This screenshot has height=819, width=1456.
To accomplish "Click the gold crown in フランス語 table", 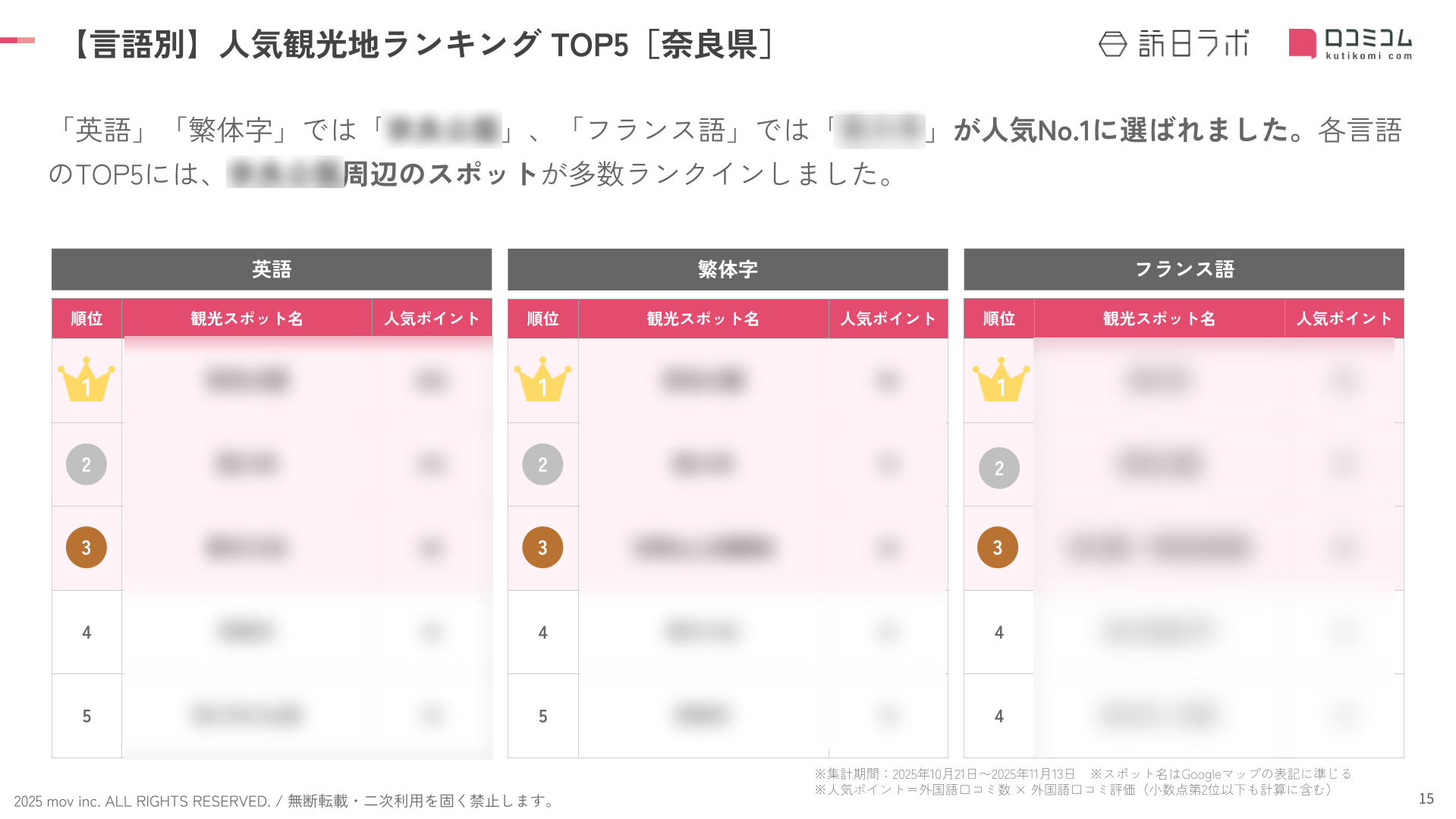I will pyautogui.click(x=1000, y=380).
